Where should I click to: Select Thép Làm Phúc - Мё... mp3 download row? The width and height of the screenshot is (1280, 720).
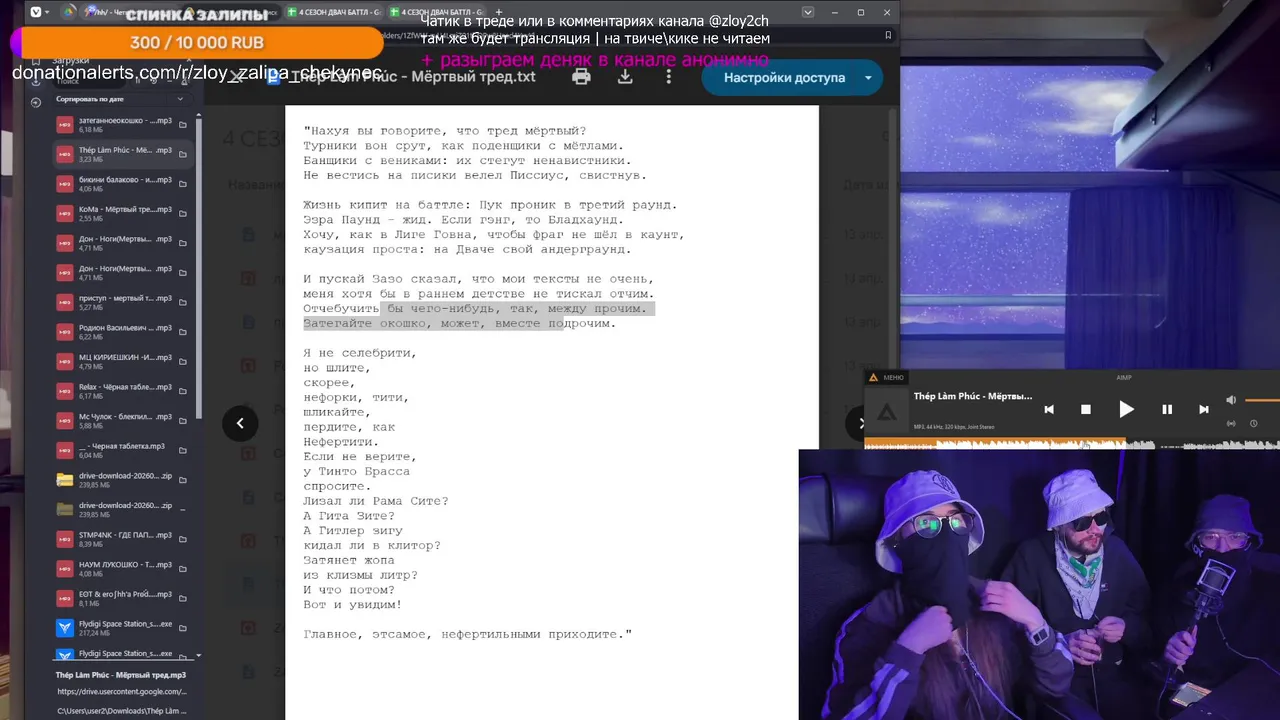122,154
